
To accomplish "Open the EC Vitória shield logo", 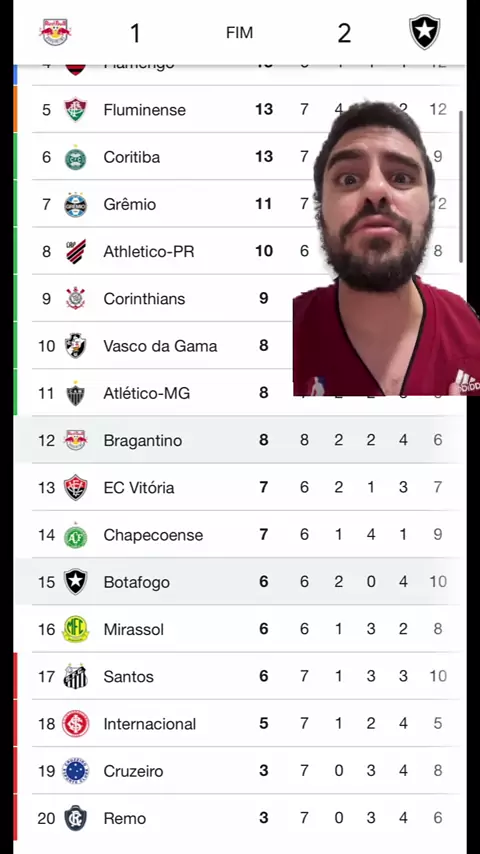I will tap(75, 487).
